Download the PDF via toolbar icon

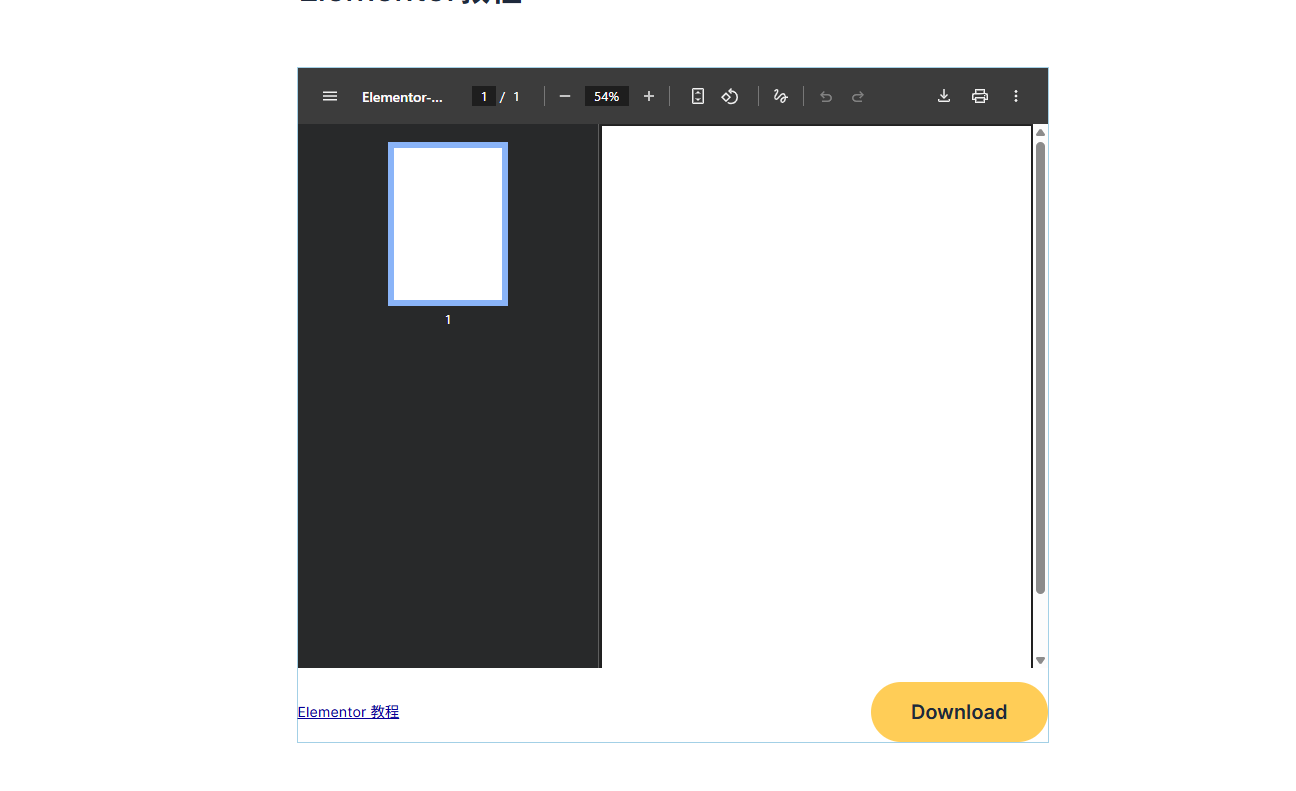click(943, 96)
